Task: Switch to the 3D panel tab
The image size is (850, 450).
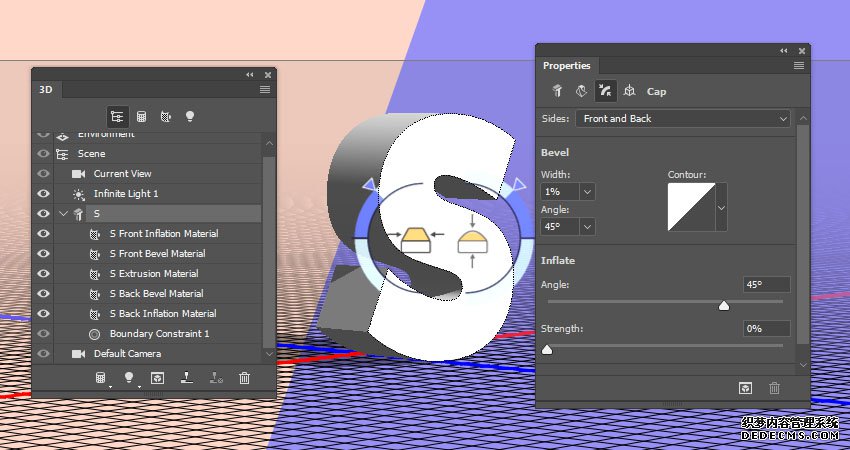Action: pyautogui.click(x=46, y=90)
